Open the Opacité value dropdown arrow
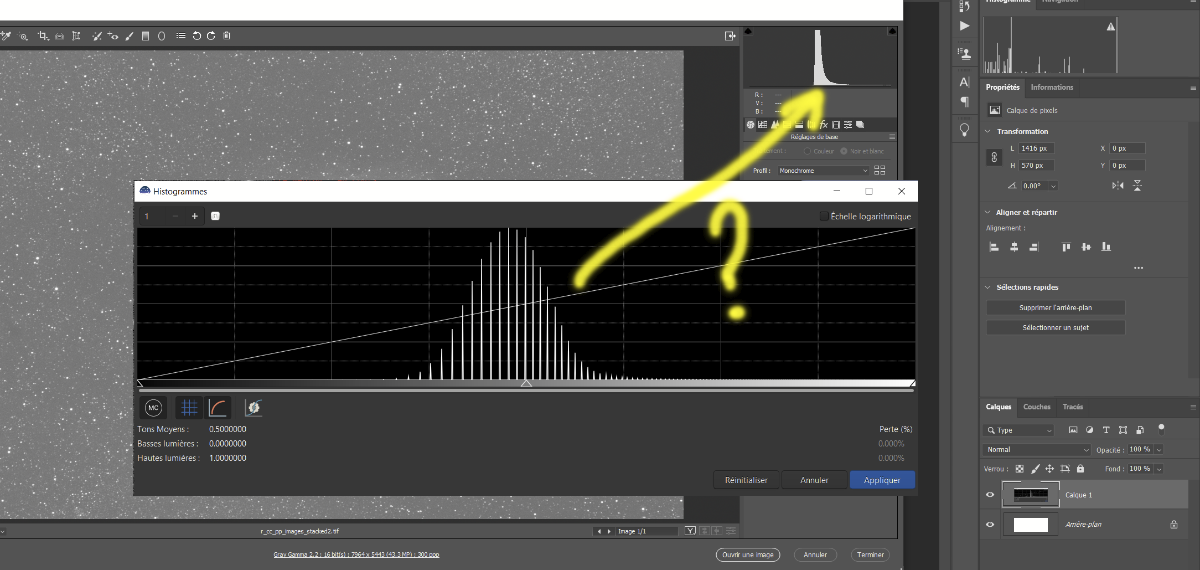Screen dimensions: 1200x570 click(x=1158, y=450)
